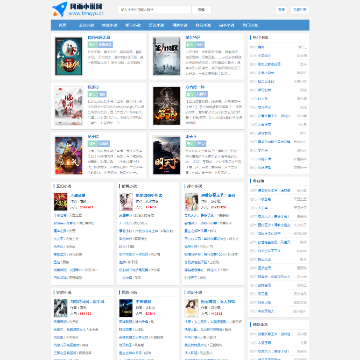Click the title link beside the teal moon cover
360x360 pixels.
(x=99, y=37)
